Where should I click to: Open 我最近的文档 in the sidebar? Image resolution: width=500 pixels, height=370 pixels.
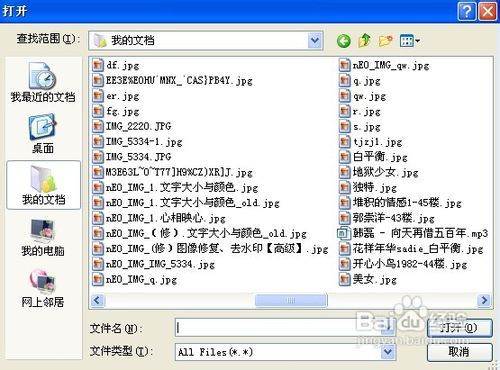pyautogui.click(x=43, y=82)
